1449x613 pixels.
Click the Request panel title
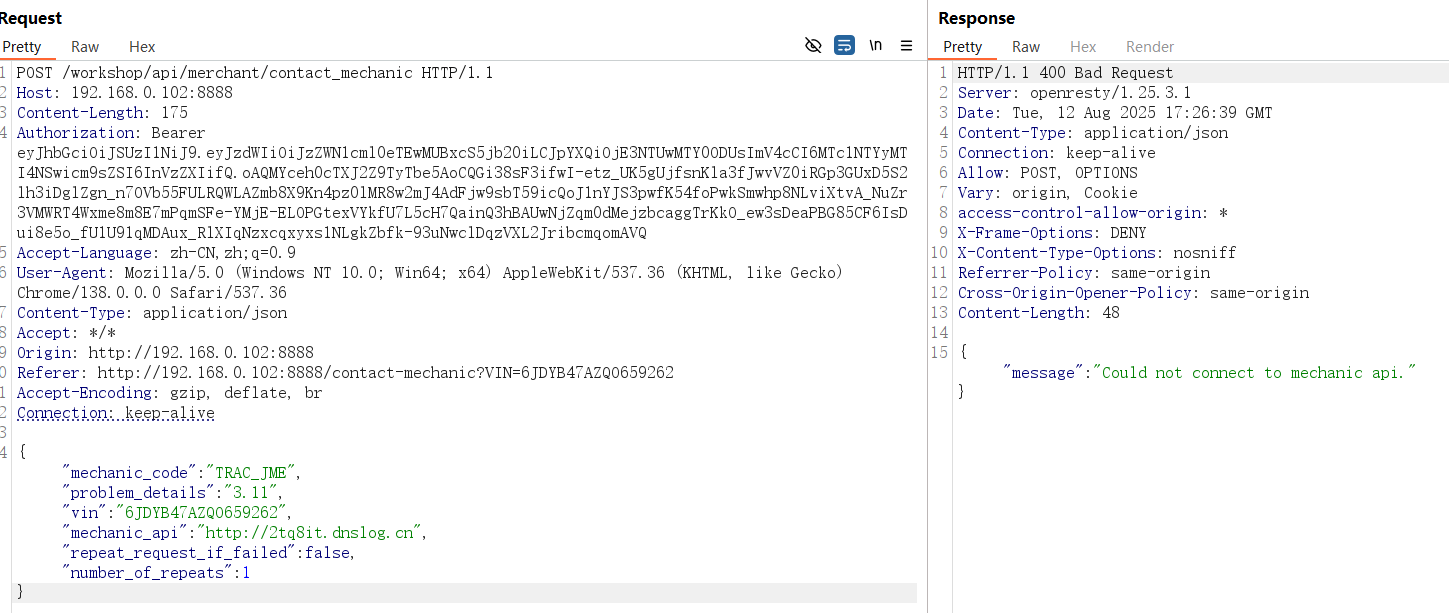30,18
